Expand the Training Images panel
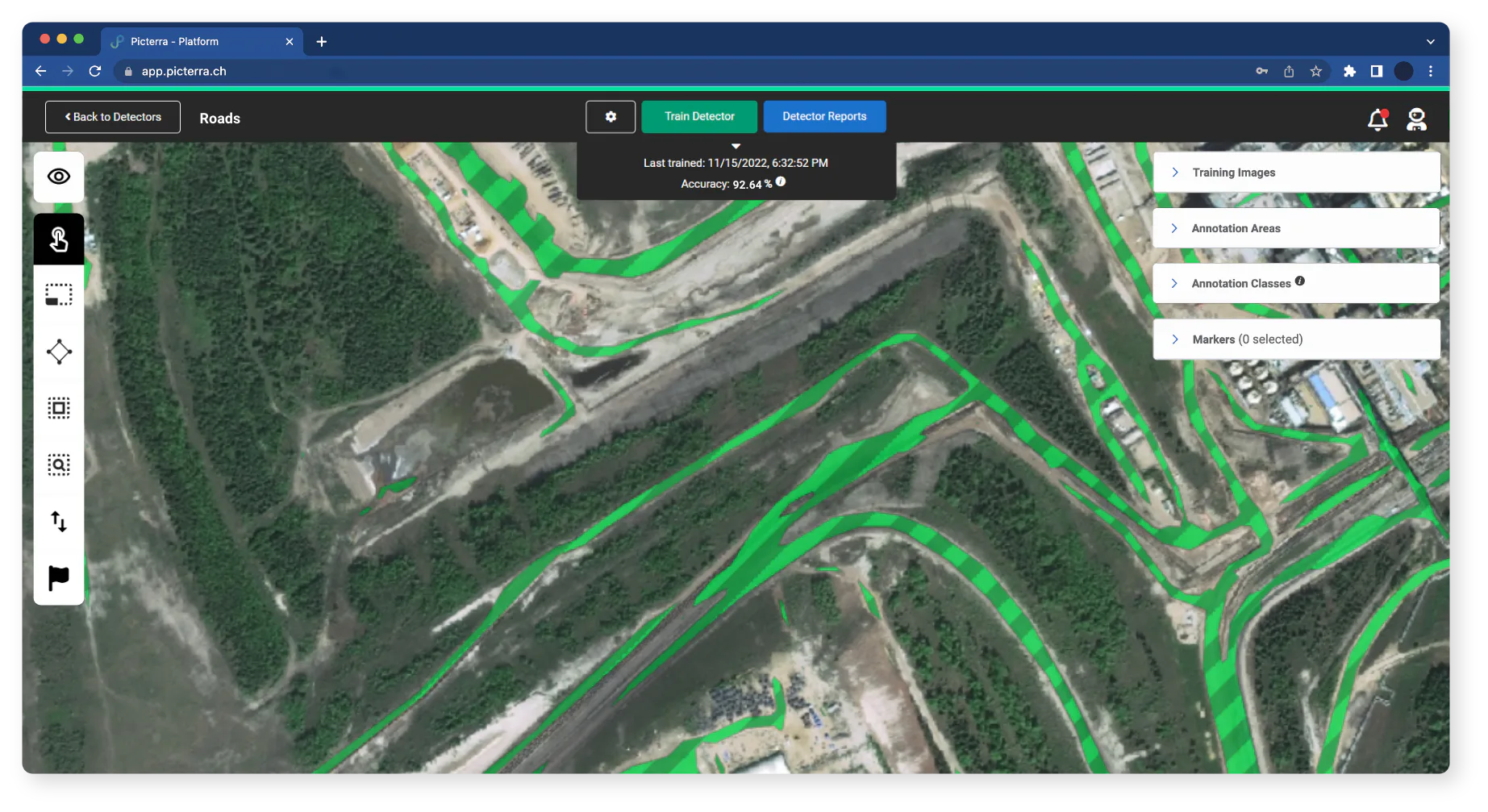The height and width of the screenshot is (812, 1488). 1296,173
